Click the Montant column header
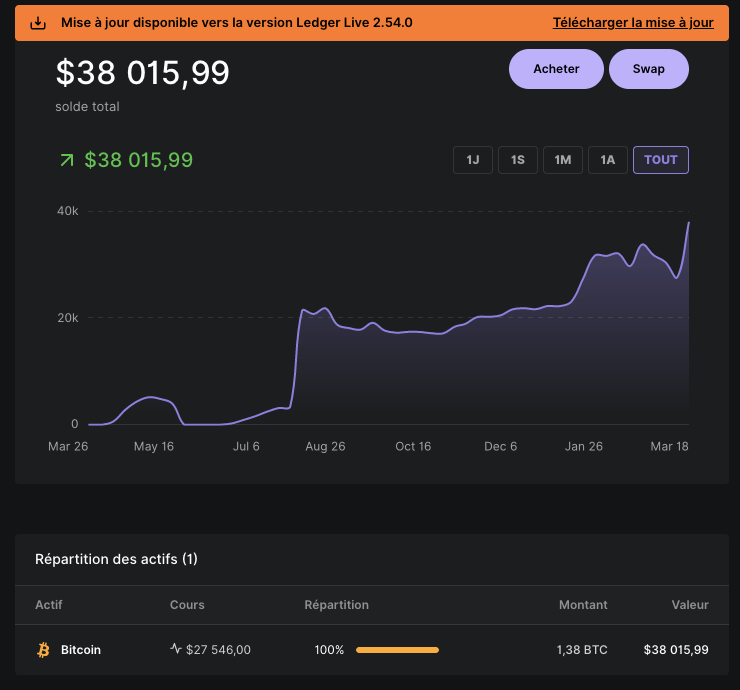The height and width of the screenshot is (690, 740). pyautogui.click(x=583, y=605)
